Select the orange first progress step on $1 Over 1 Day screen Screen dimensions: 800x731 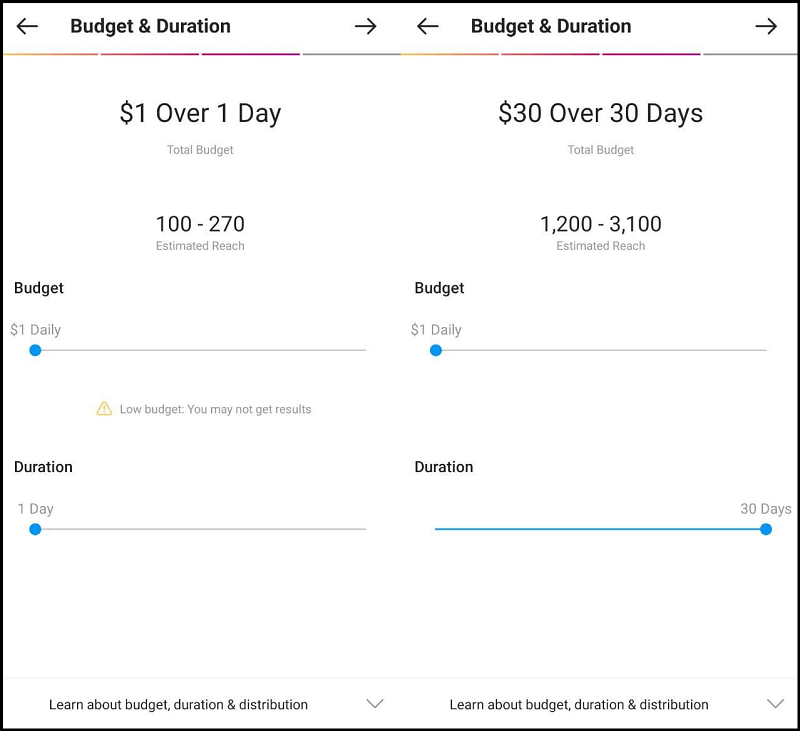coord(50,54)
